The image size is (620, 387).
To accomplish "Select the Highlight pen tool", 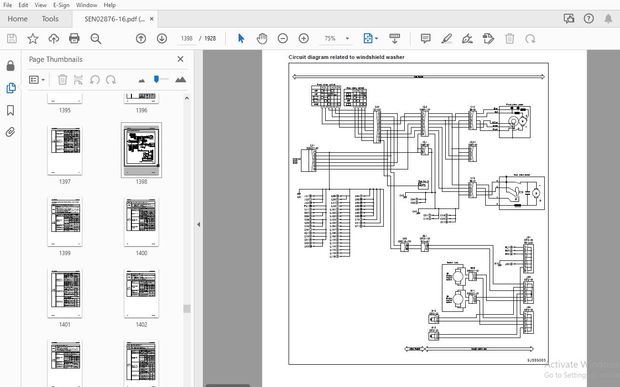I will click(446, 38).
